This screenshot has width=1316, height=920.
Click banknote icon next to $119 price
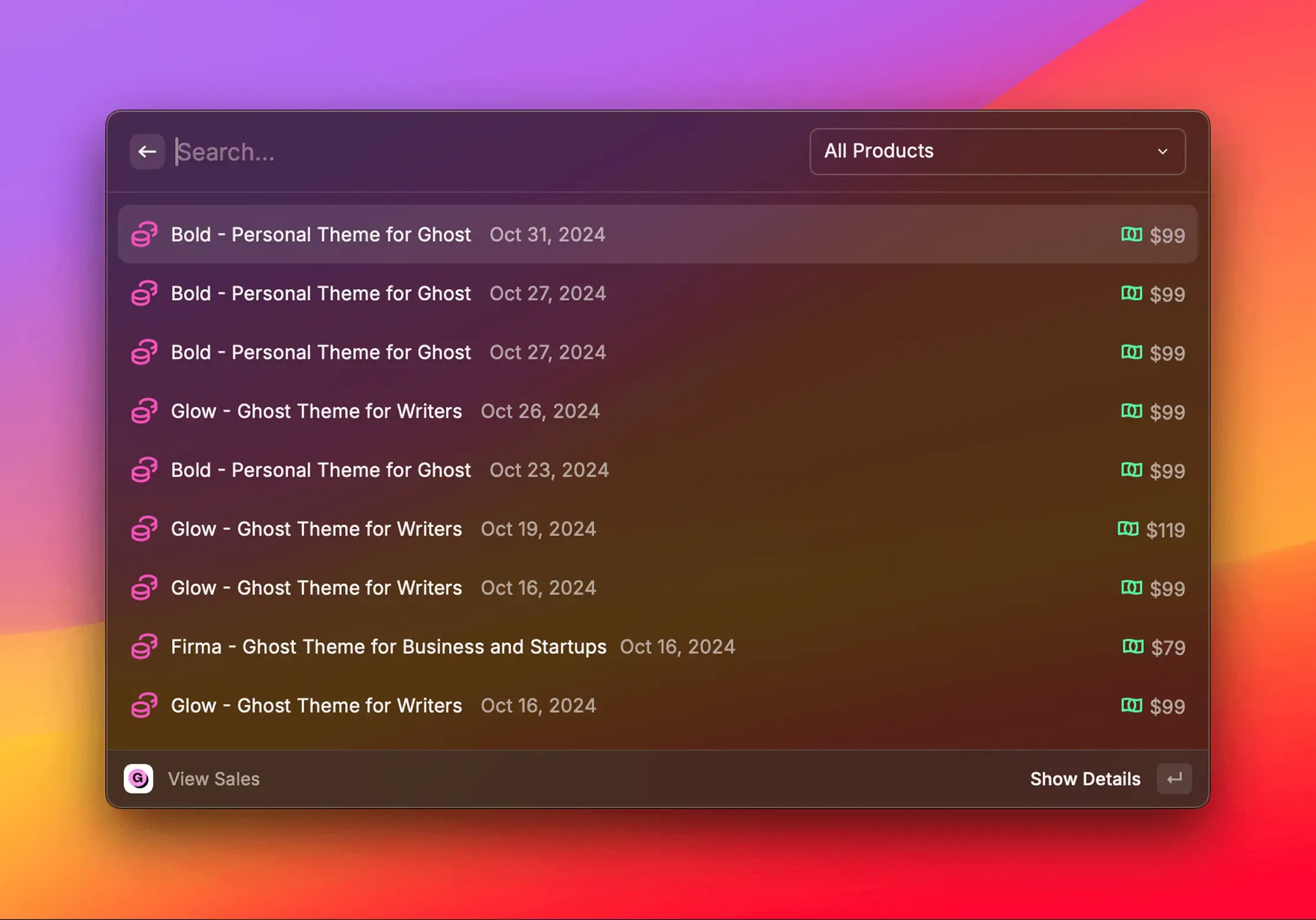pyautogui.click(x=1128, y=529)
